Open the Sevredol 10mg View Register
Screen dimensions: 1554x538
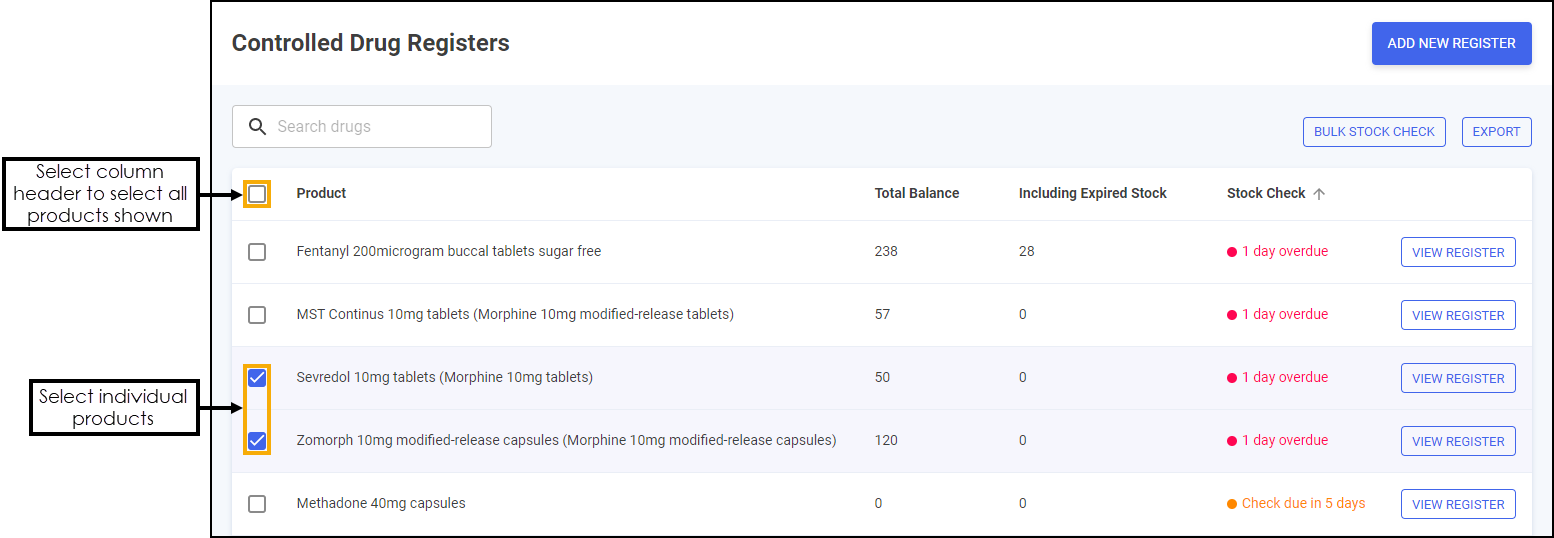pyautogui.click(x=1458, y=378)
